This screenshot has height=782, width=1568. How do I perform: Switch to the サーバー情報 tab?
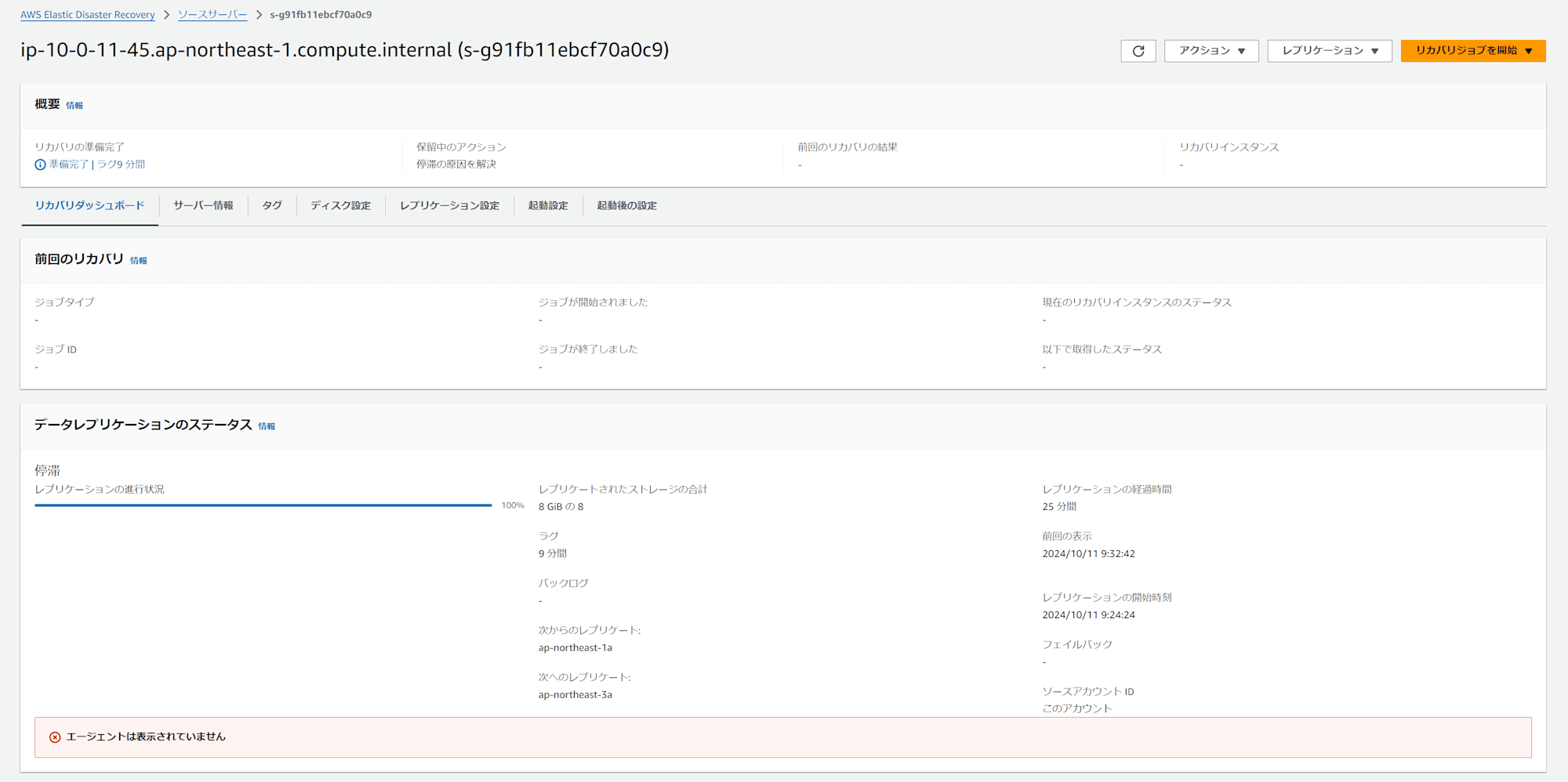tap(203, 205)
